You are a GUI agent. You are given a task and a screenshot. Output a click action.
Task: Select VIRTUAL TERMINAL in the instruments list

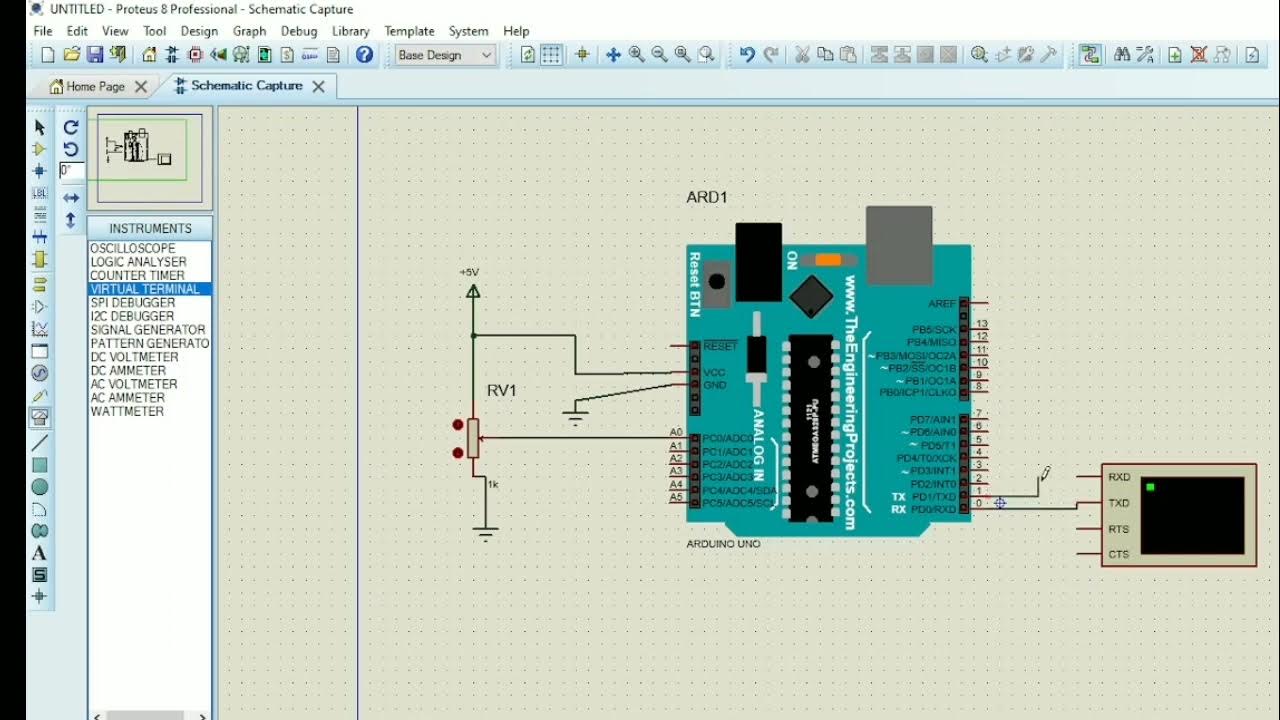(150, 289)
